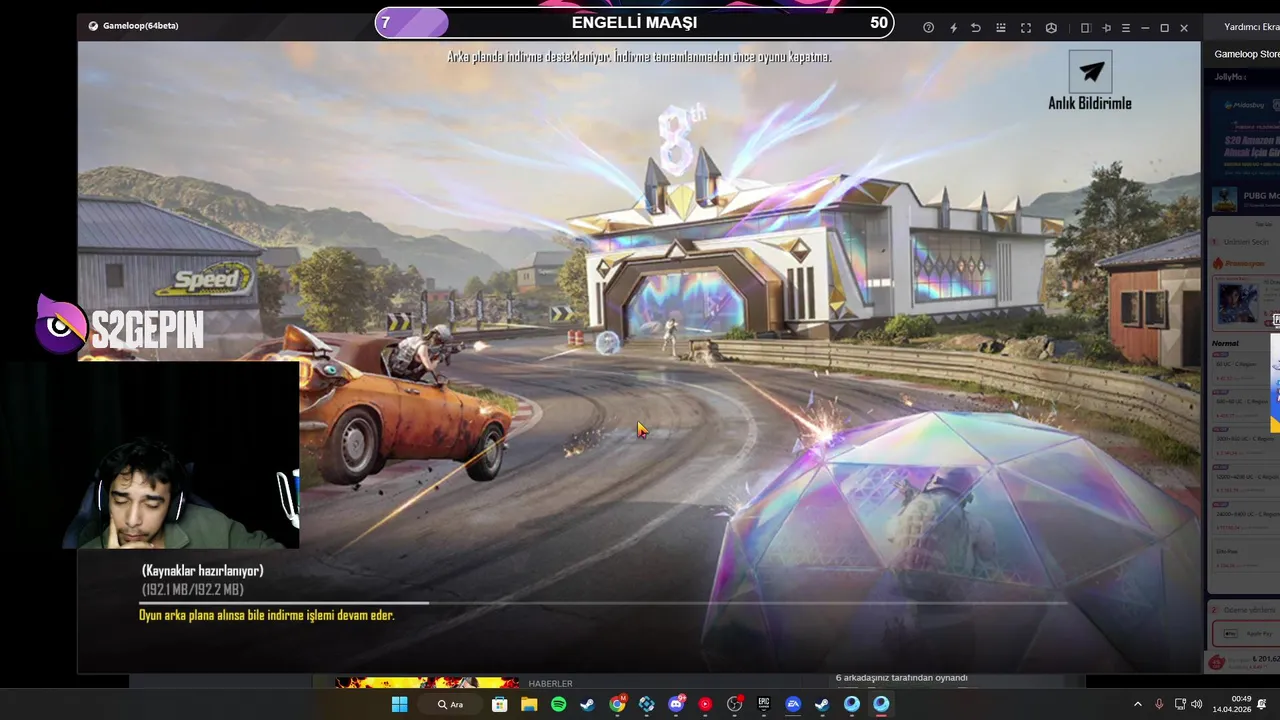Viewport: 1280px width, 720px height.
Task: Open Microsoft Store from the taskbar
Action: [499, 704]
